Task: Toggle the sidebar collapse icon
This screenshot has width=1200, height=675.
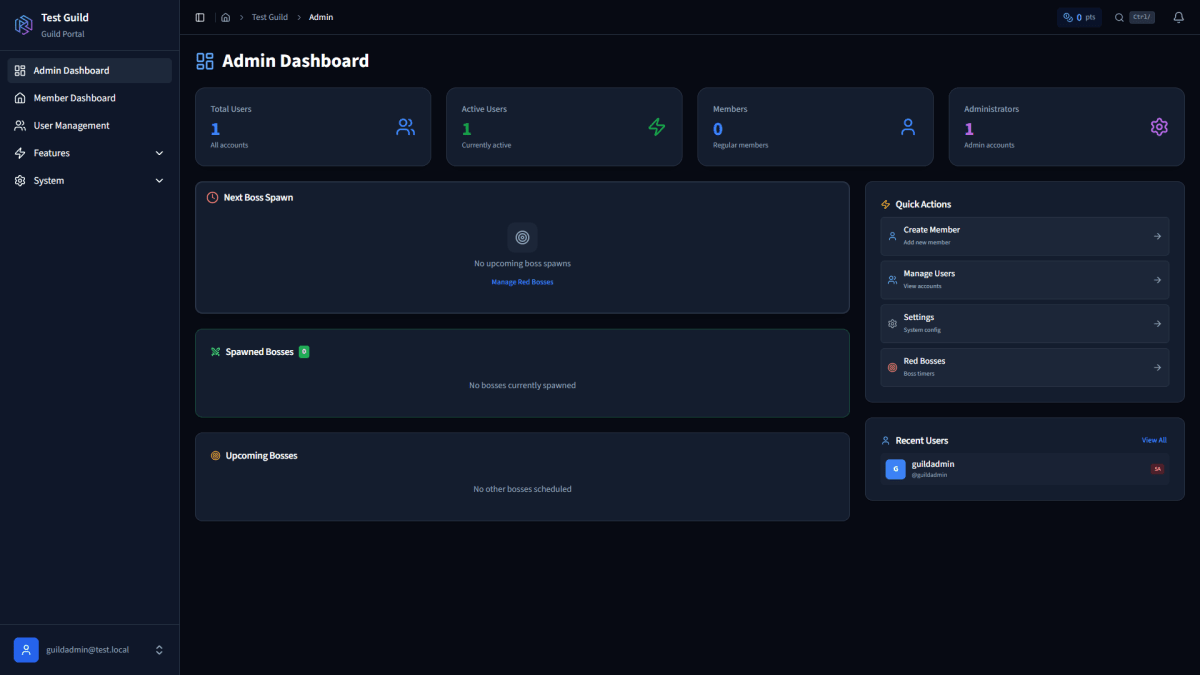Action: [x=199, y=17]
